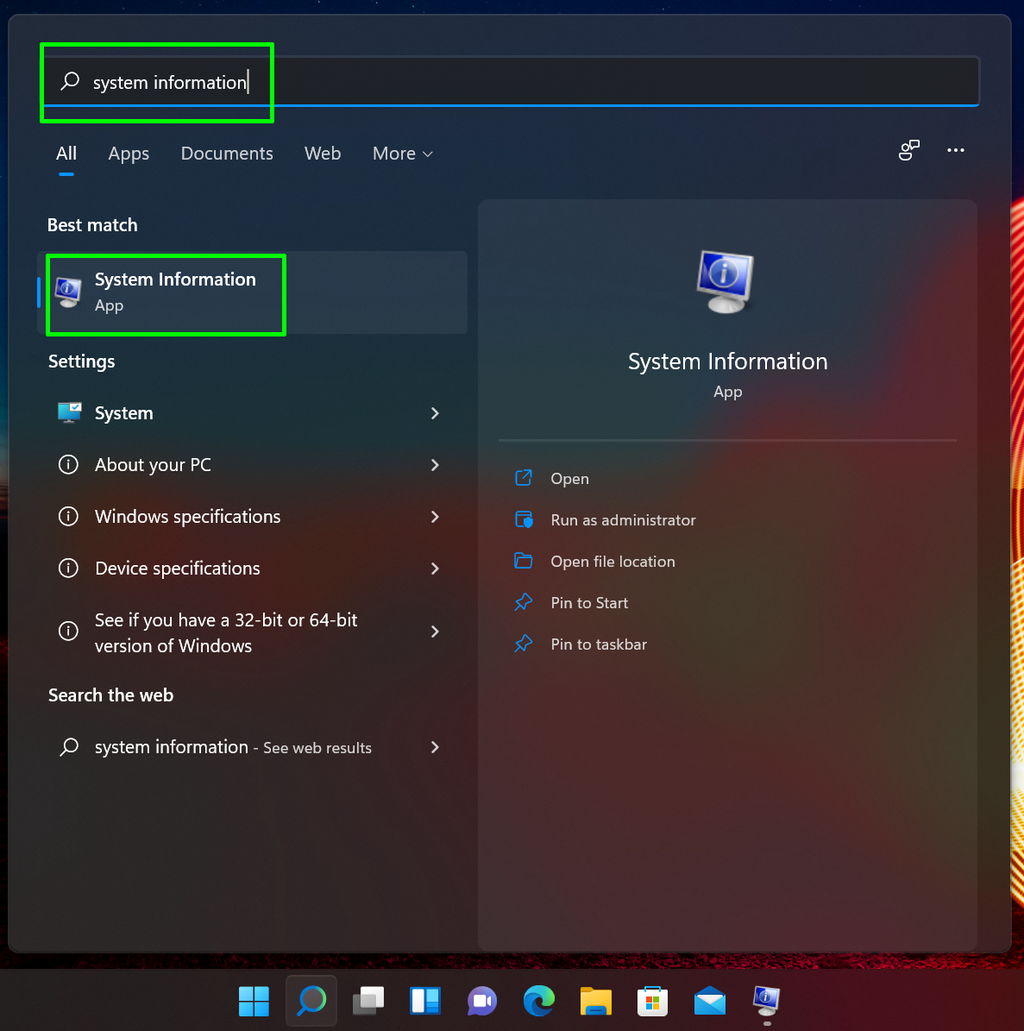This screenshot has width=1024, height=1031.
Task: Expand the More filter dropdown
Action: (402, 153)
